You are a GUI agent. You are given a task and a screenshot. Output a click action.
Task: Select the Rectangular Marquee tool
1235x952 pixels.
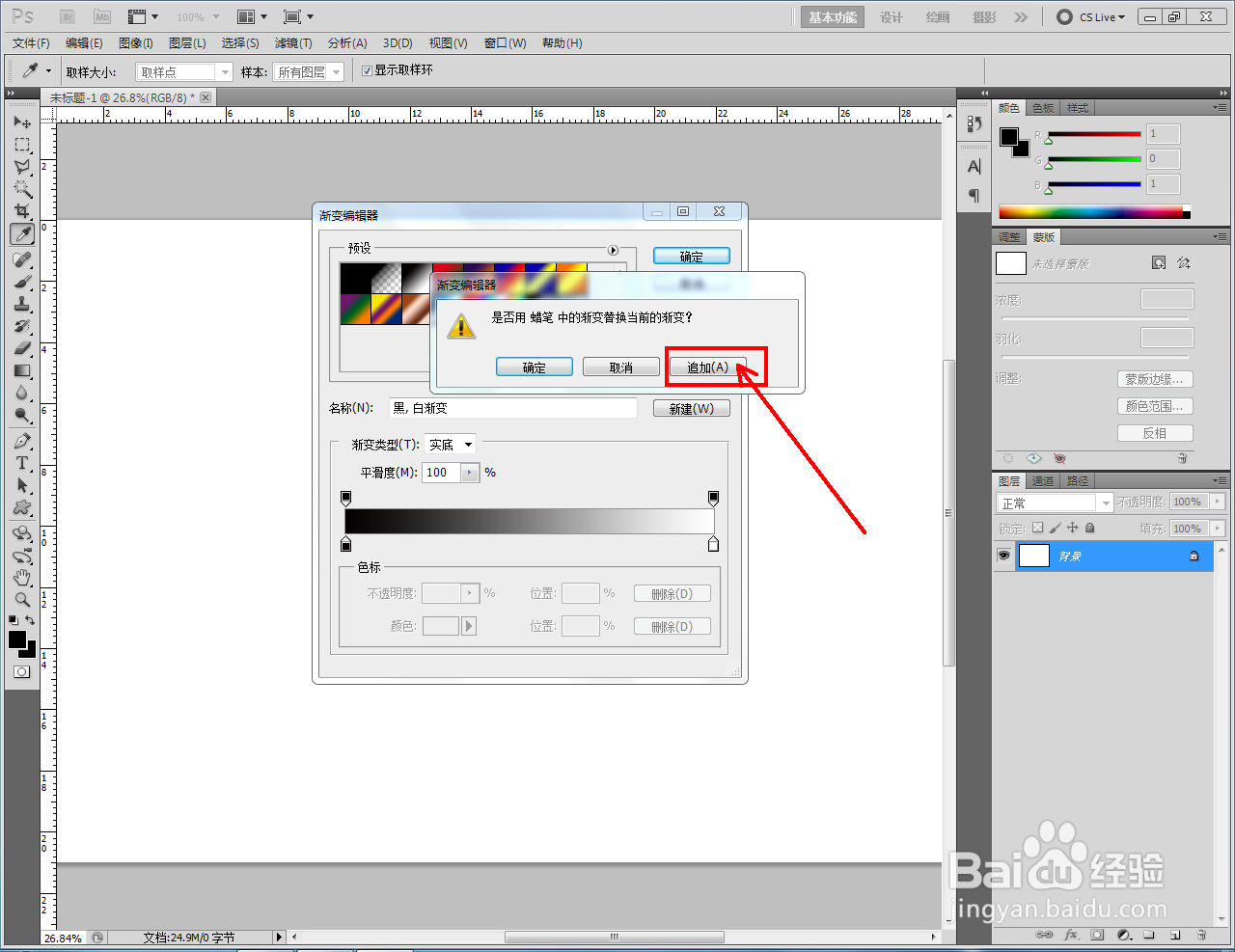point(22,145)
